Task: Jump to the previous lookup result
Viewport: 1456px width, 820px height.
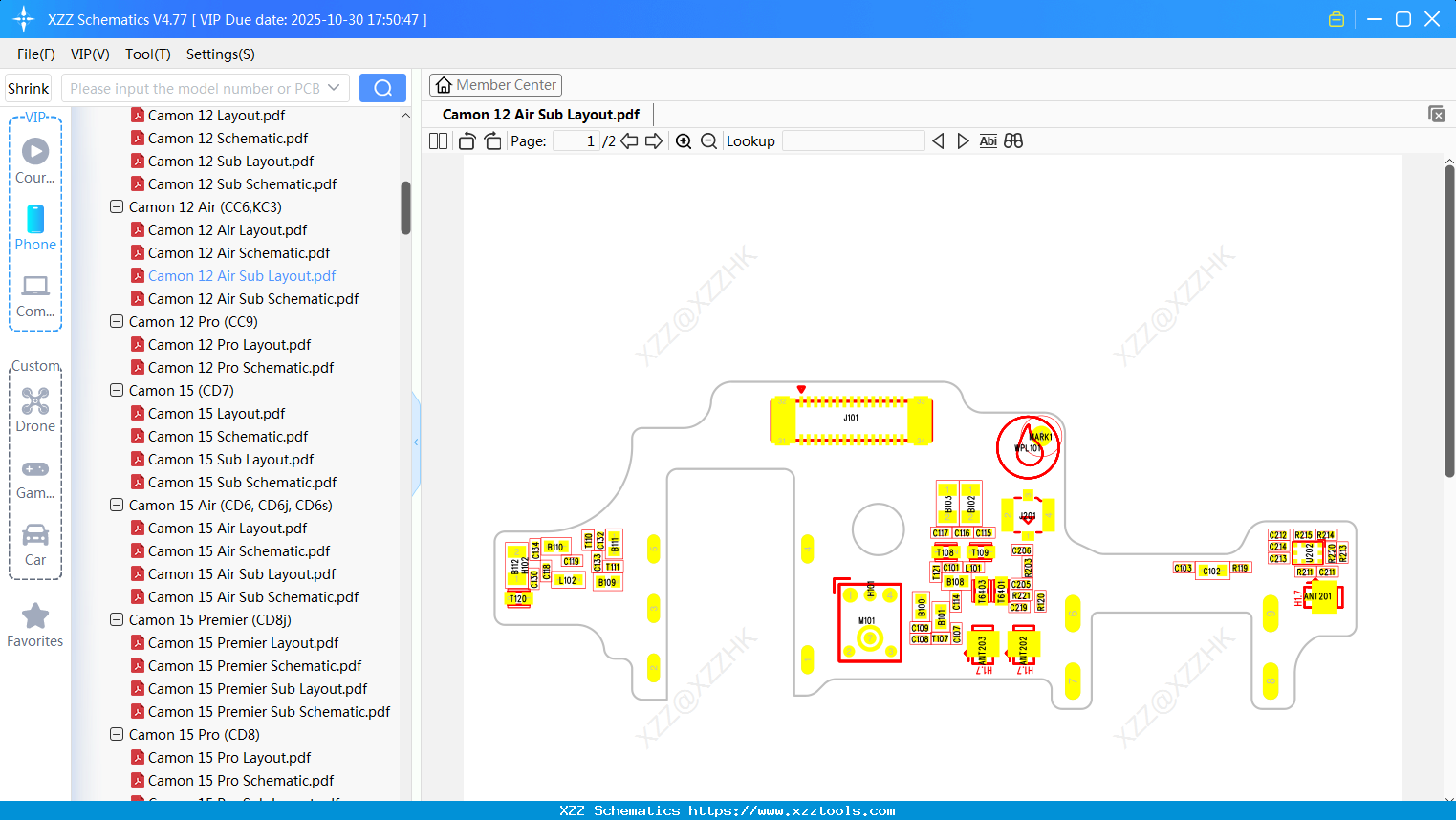Action: pyautogui.click(x=938, y=141)
